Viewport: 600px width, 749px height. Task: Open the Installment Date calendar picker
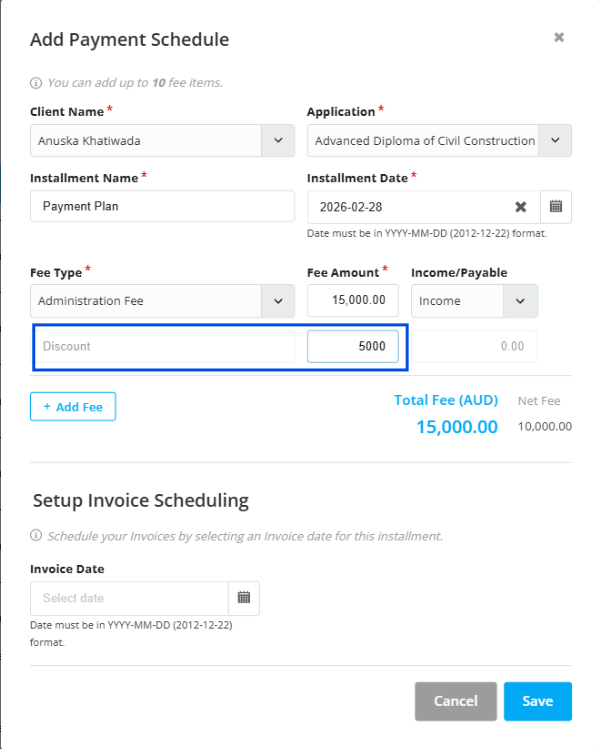556,207
